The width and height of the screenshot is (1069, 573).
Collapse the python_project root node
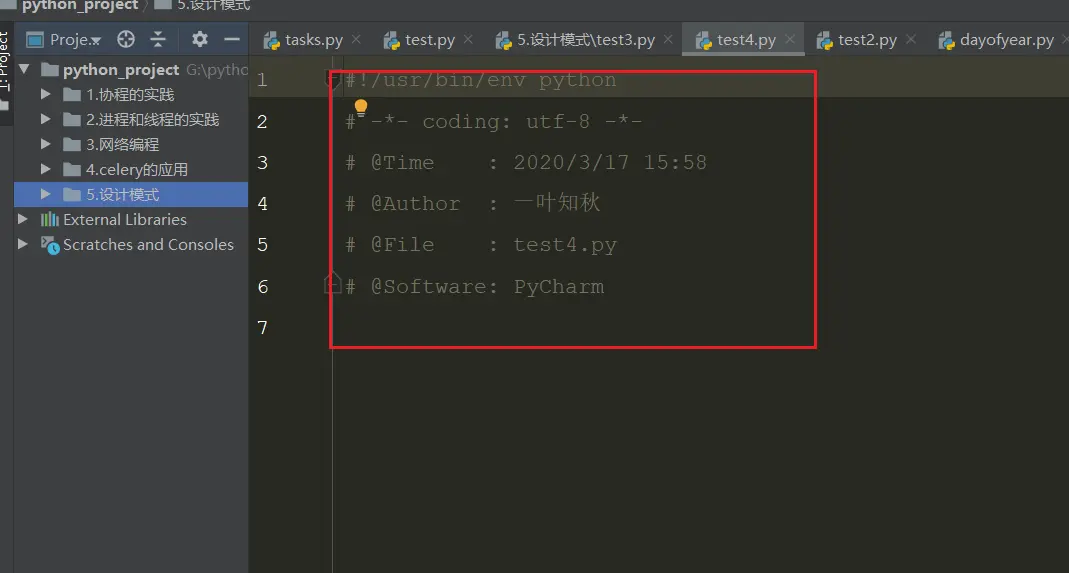coord(24,70)
